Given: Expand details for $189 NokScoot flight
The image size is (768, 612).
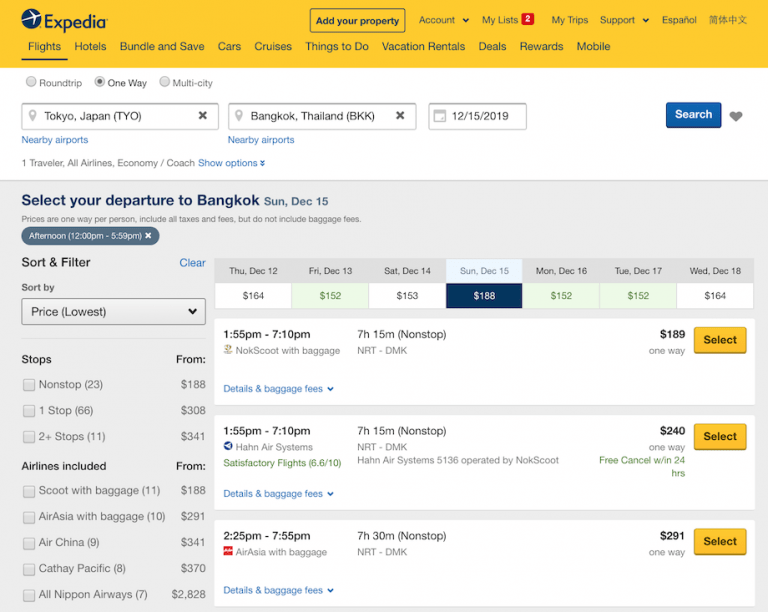Looking at the screenshot, I should click(x=278, y=389).
